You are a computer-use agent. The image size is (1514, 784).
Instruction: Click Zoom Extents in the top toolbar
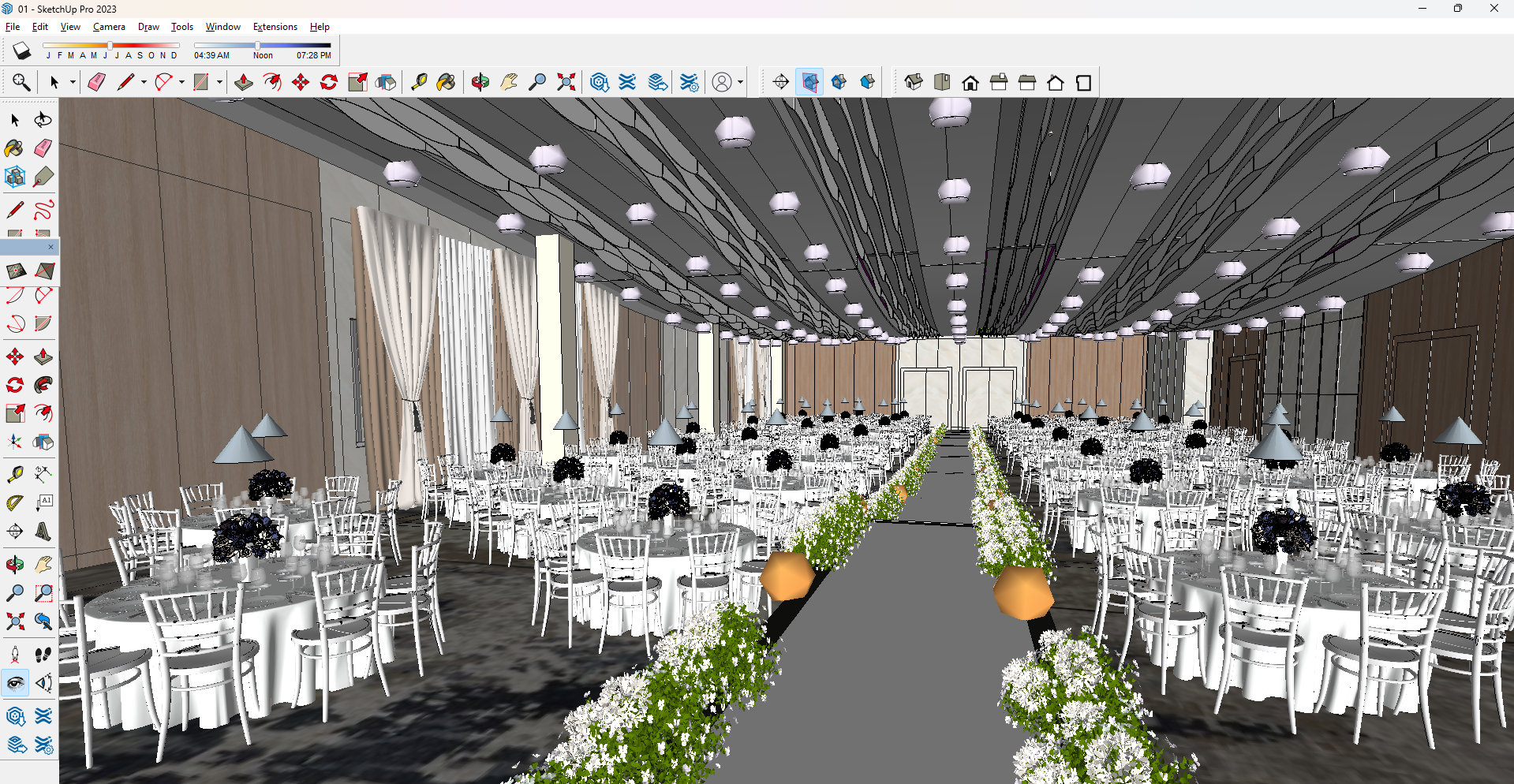[x=566, y=82]
